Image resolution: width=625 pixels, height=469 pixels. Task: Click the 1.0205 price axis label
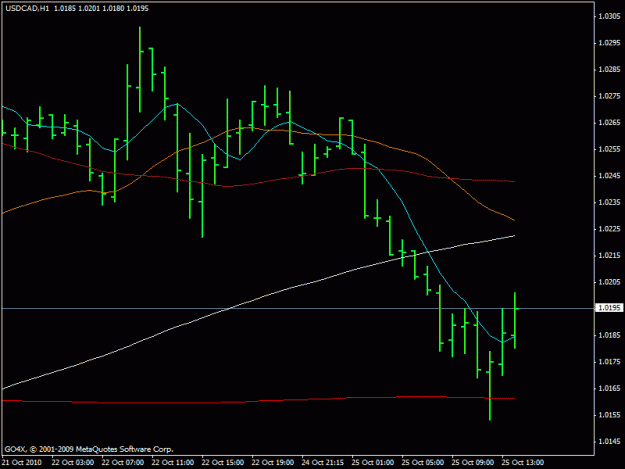coord(610,282)
